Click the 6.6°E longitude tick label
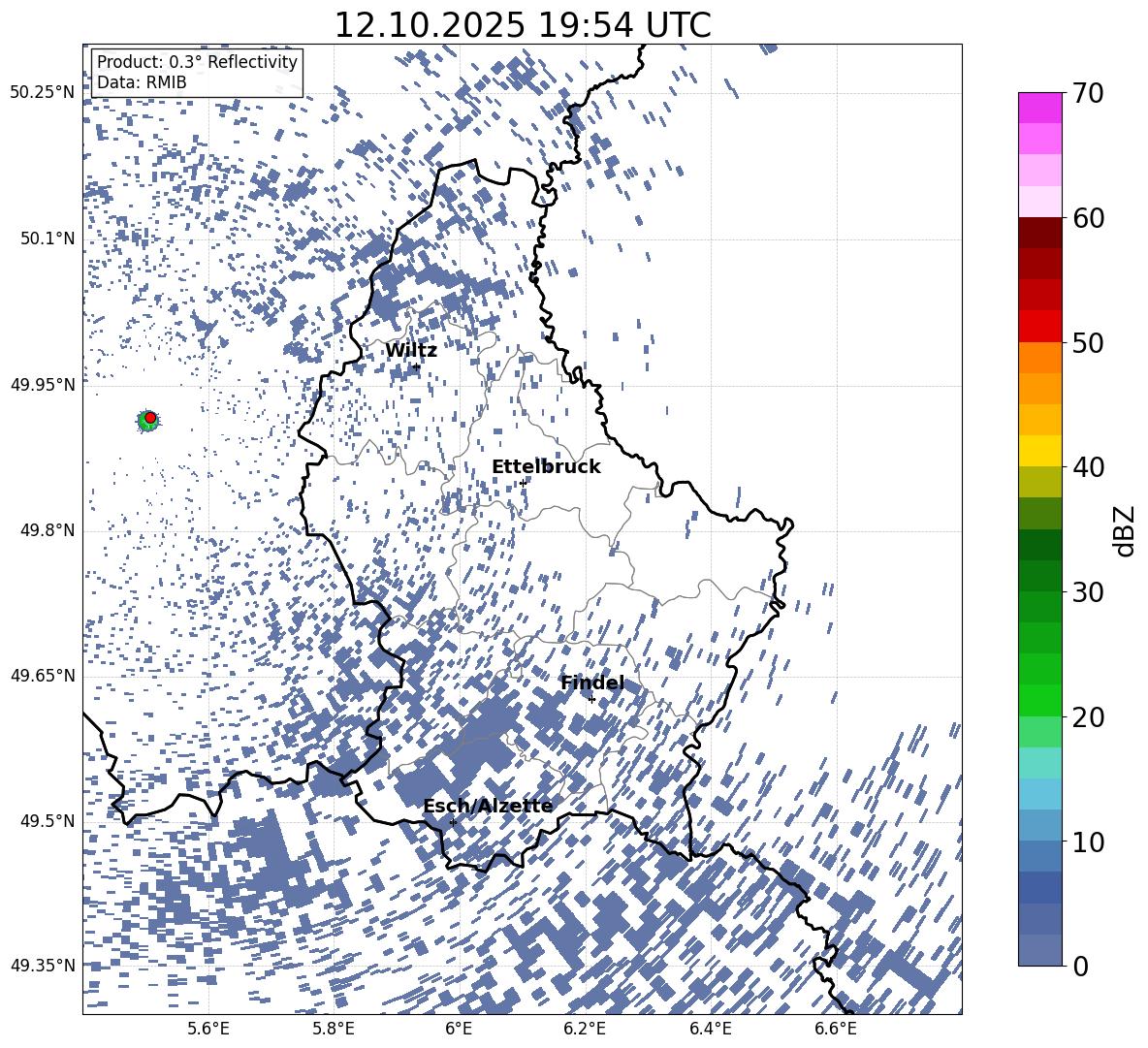 point(836,1029)
